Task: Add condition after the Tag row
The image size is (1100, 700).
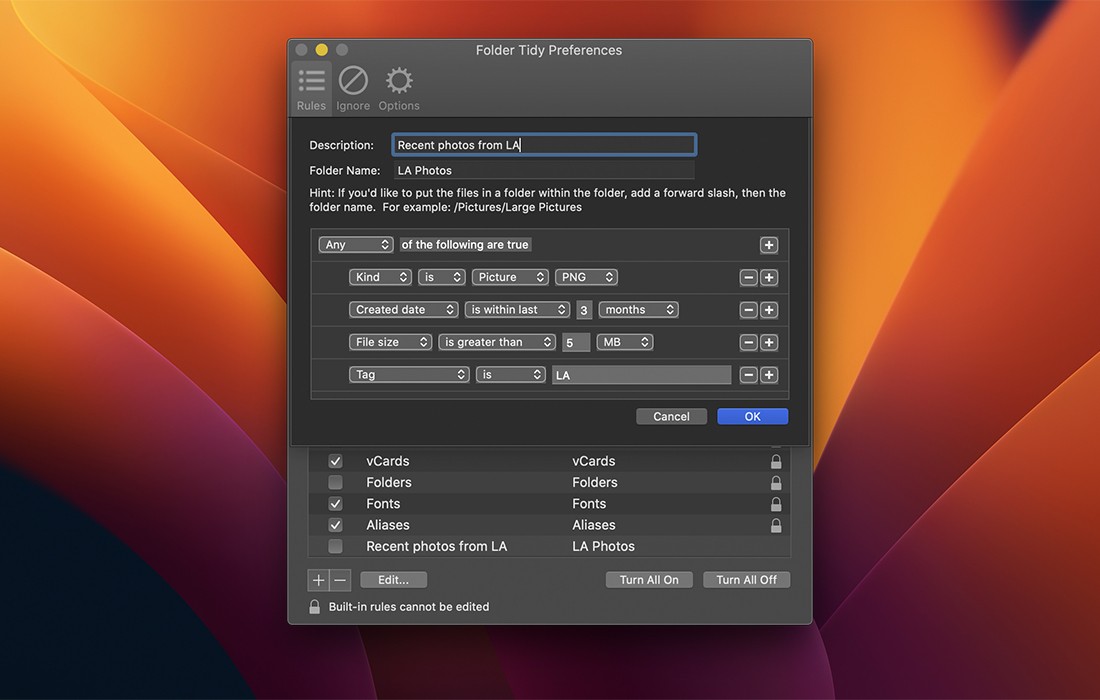Action: 769,375
